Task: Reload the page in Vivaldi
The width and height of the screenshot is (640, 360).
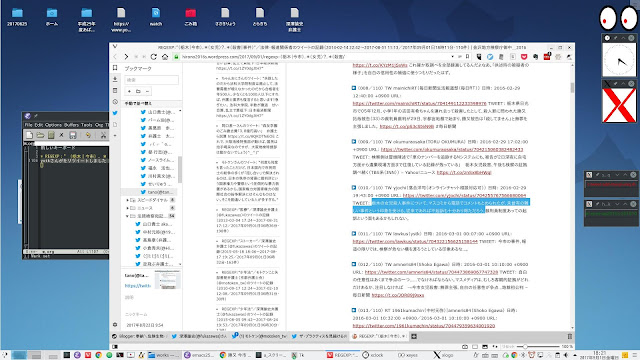Action: (x=153, y=57)
